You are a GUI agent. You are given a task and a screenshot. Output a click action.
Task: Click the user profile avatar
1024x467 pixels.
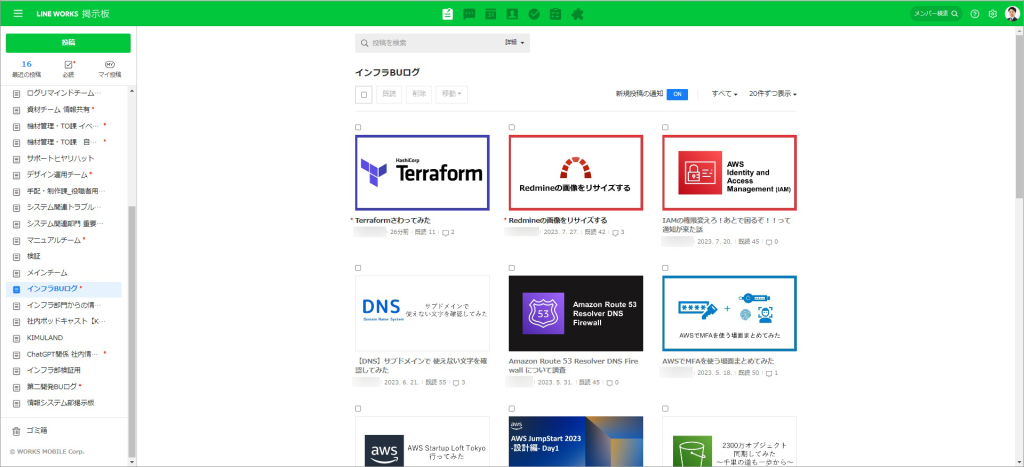tap(1010, 14)
